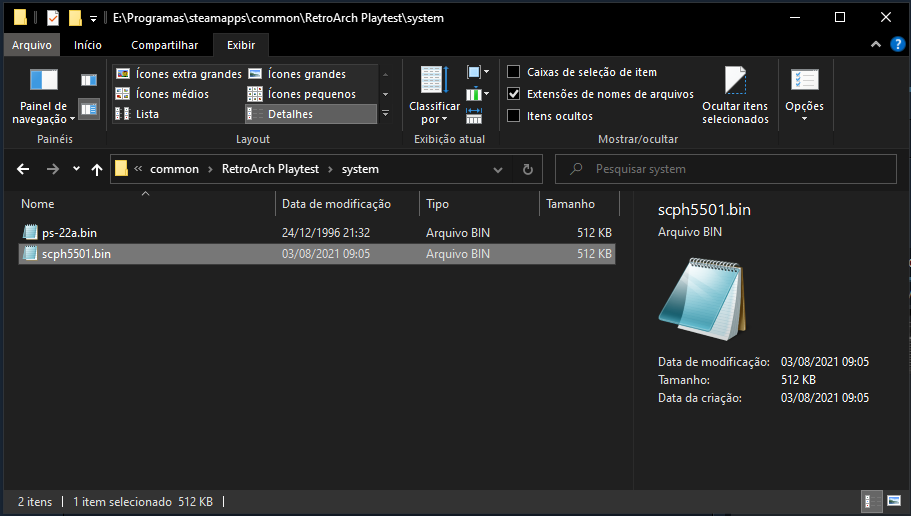This screenshot has width=911, height=516.
Task: Go forward with the right arrow
Action: tap(53, 169)
